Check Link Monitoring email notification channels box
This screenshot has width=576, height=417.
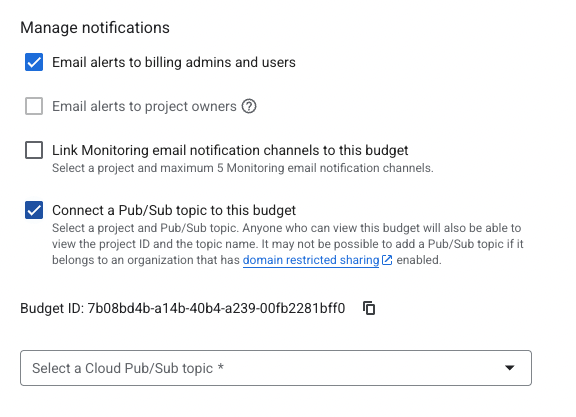34,150
